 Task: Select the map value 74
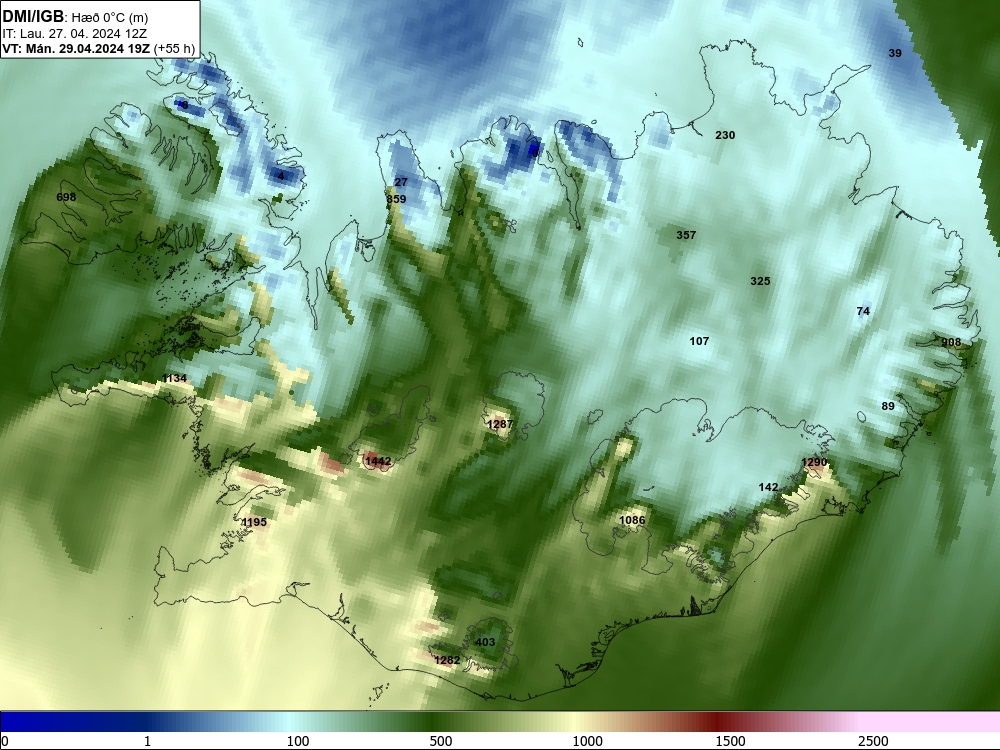tap(863, 311)
